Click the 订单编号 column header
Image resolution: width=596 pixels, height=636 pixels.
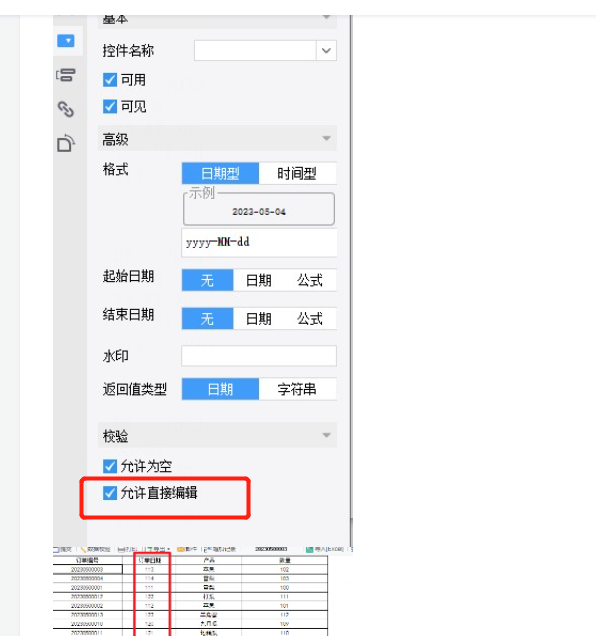[87, 560]
